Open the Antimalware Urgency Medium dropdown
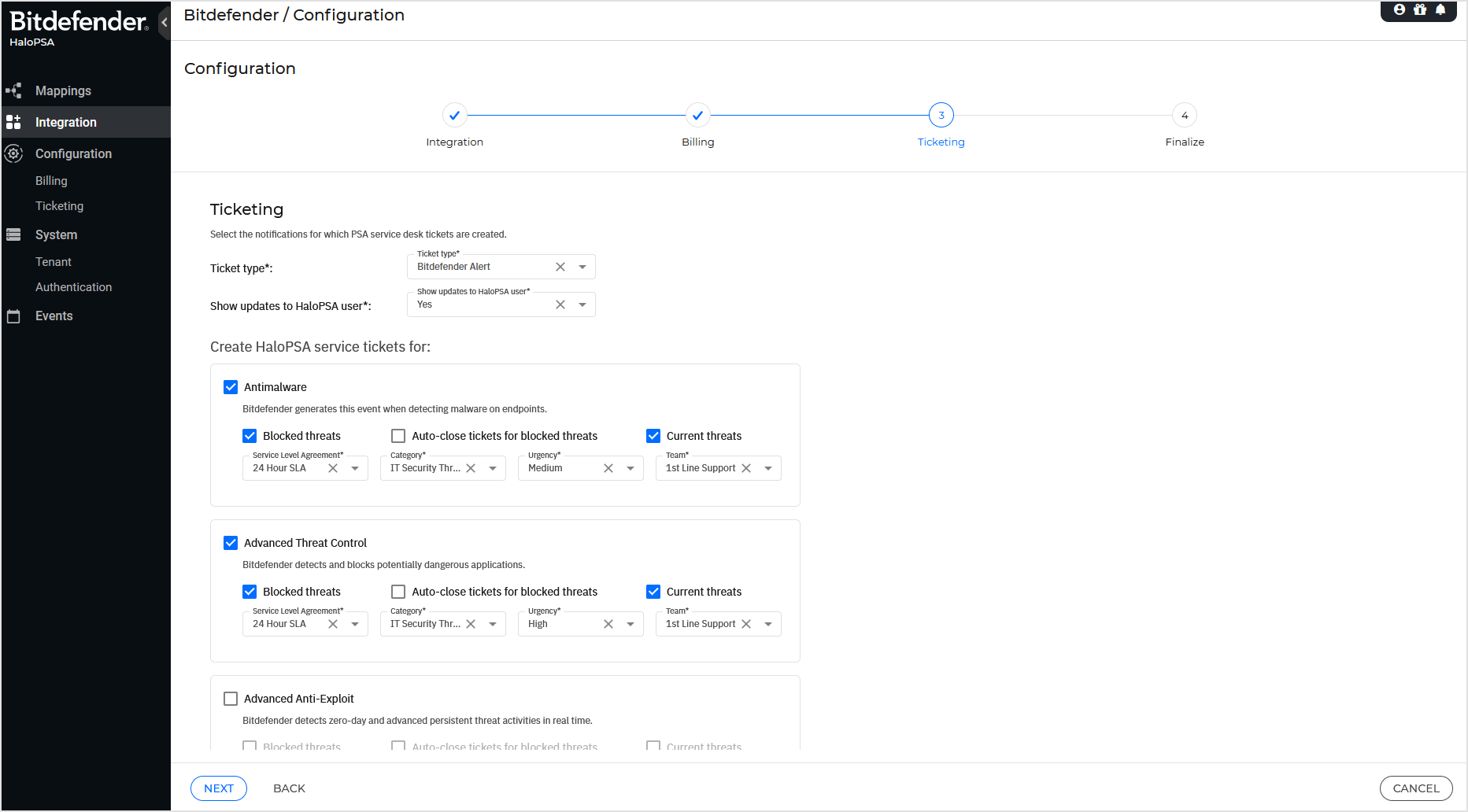 tap(630, 468)
